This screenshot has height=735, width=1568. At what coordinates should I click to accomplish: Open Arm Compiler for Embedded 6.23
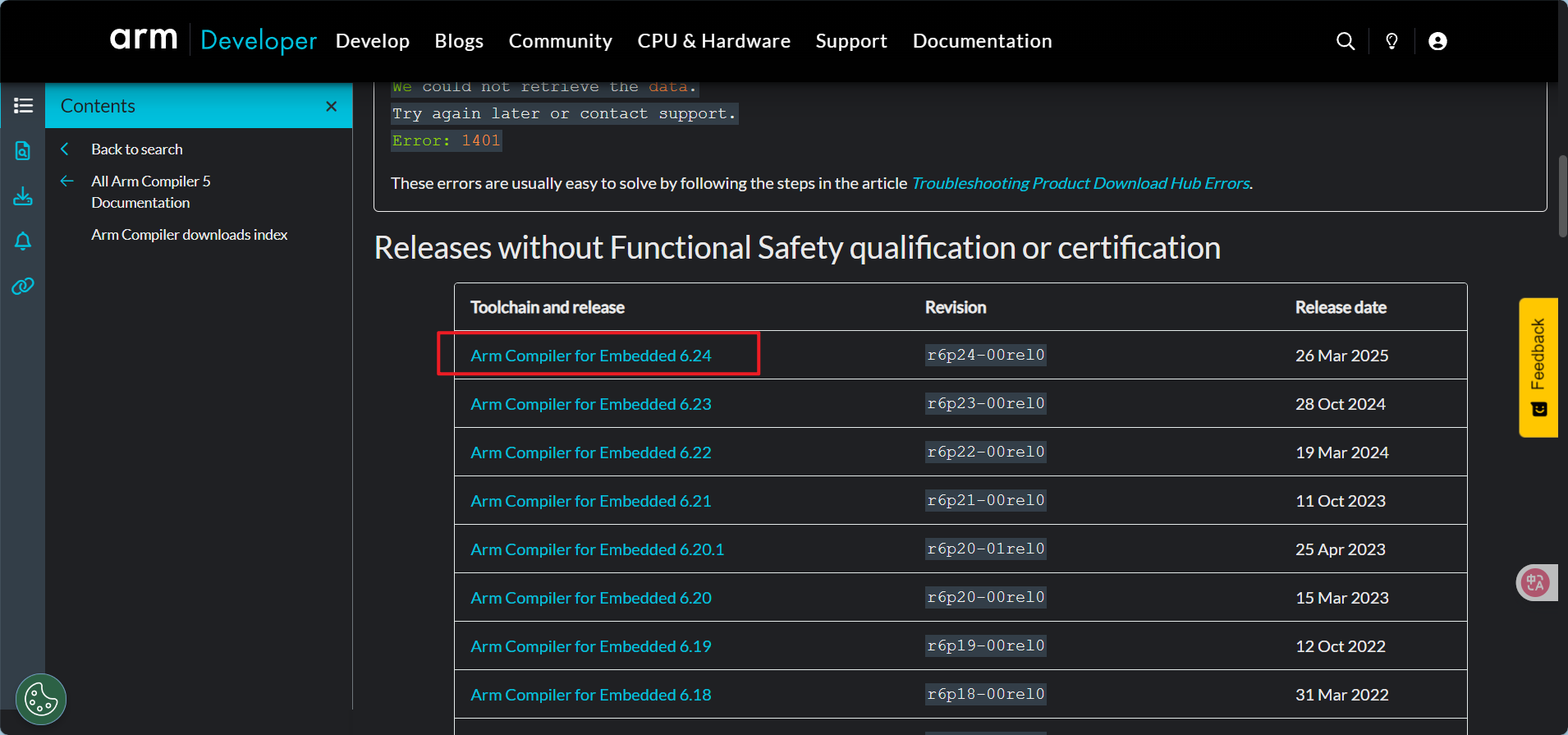[591, 404]
